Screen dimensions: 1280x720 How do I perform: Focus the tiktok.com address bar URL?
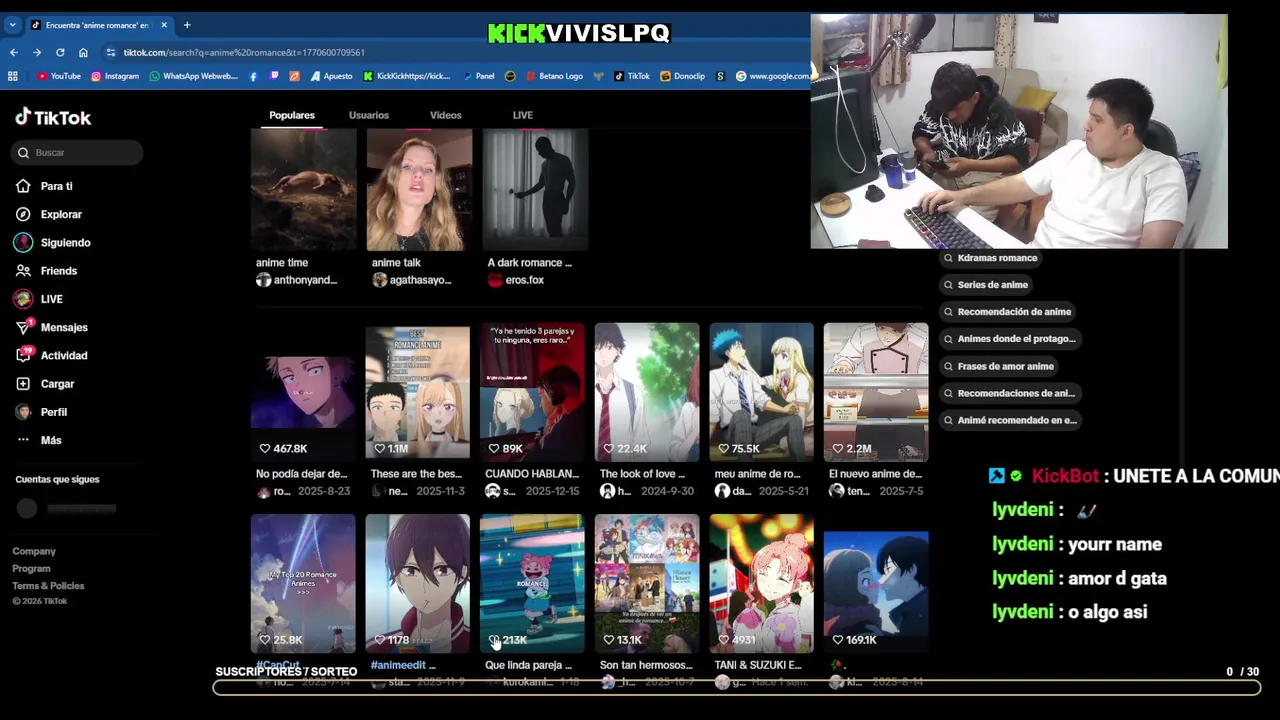coord(243,52)
